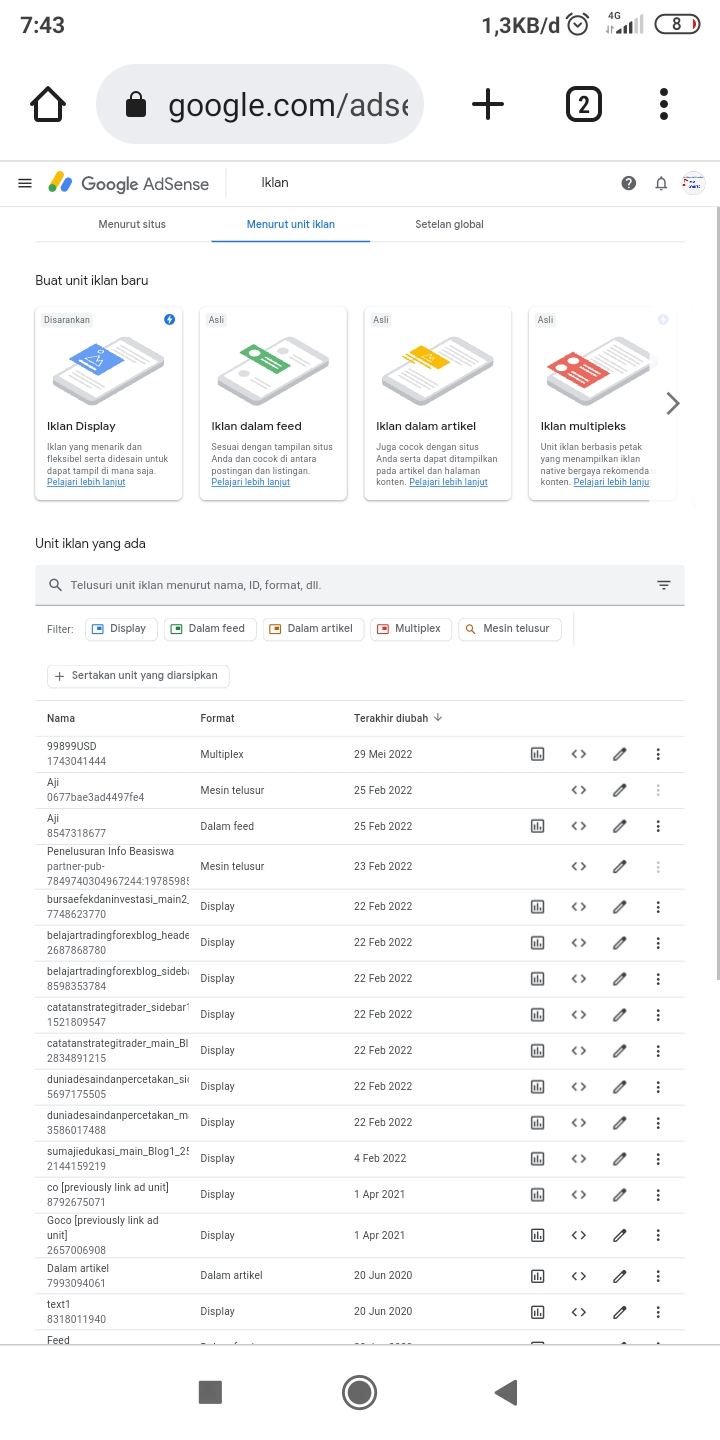The image size is (720, 1440).
Task: Open new browser tab with plus
Action: (487, 104)
